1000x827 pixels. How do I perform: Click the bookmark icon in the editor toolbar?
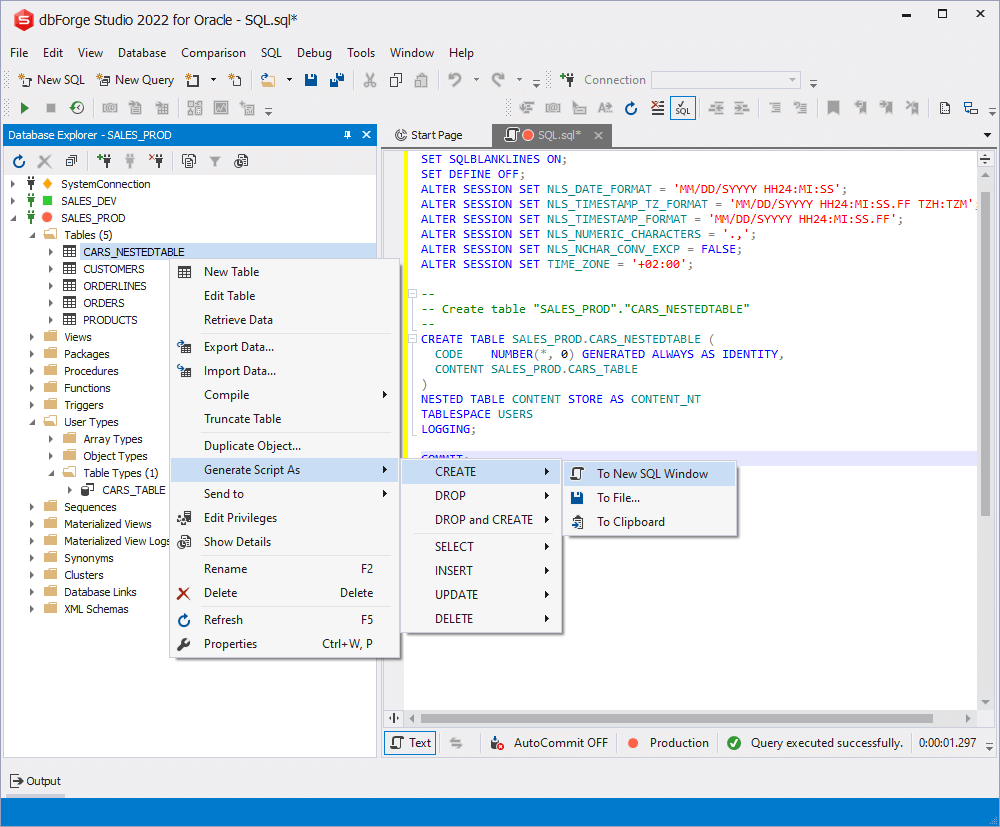[833, 108]
